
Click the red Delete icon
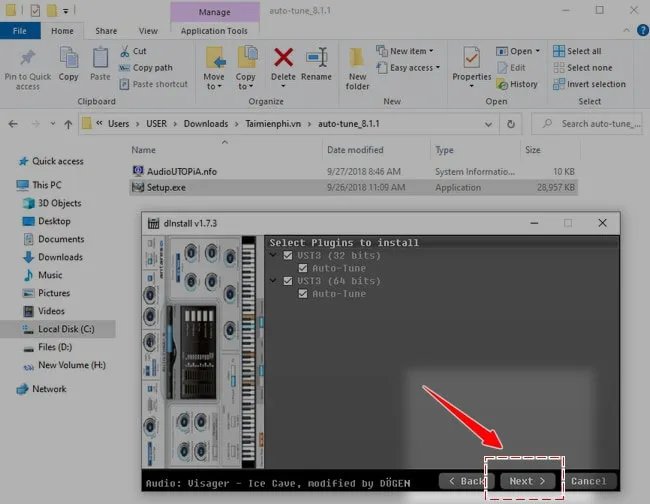[283, 59]
